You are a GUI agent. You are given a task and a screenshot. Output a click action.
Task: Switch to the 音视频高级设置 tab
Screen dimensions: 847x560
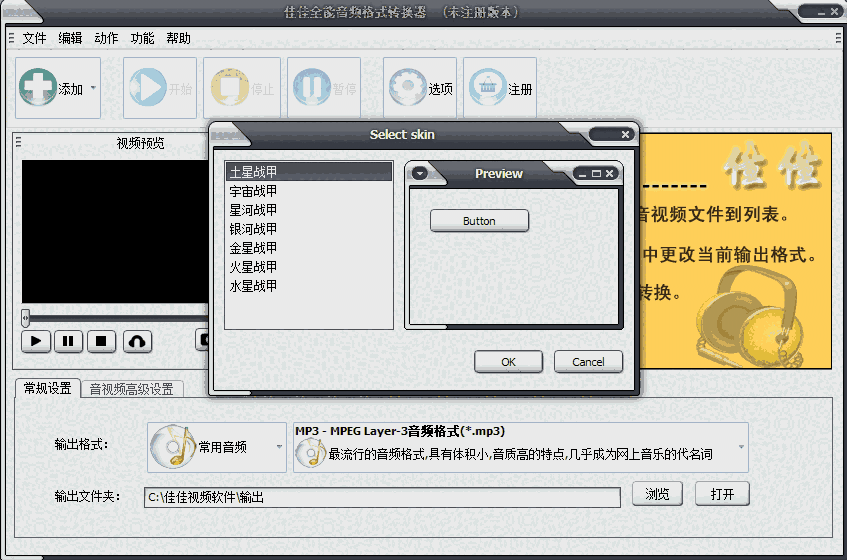click(131, 389)
